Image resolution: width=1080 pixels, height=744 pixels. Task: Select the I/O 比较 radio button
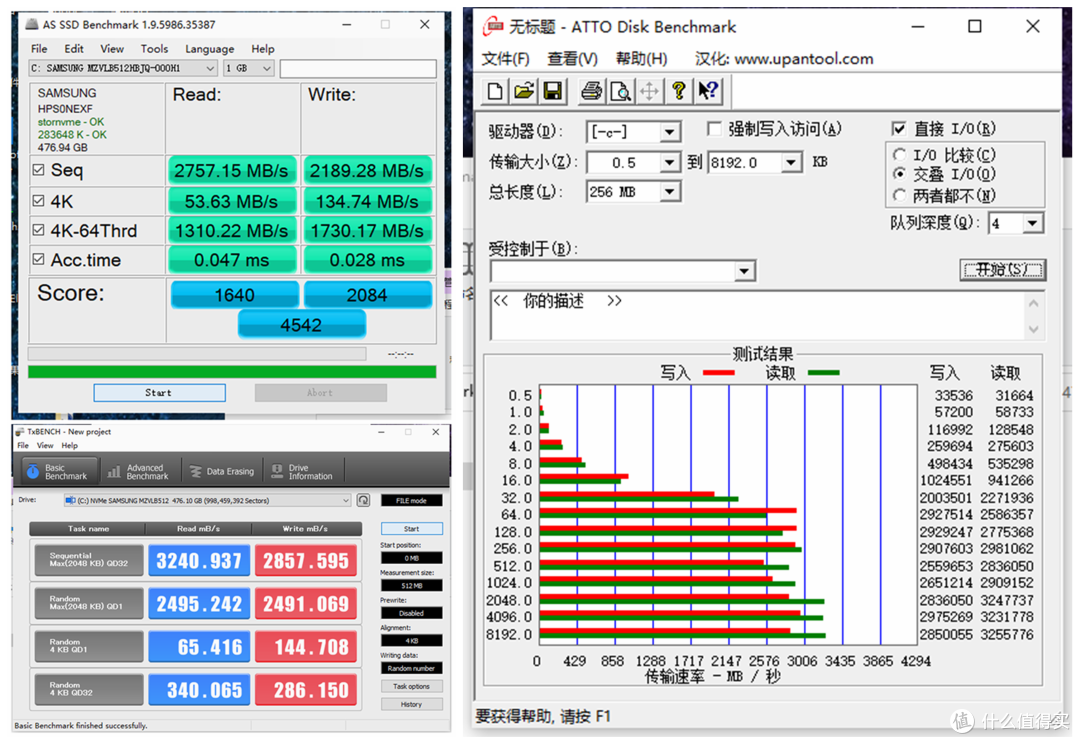(899, 154)
